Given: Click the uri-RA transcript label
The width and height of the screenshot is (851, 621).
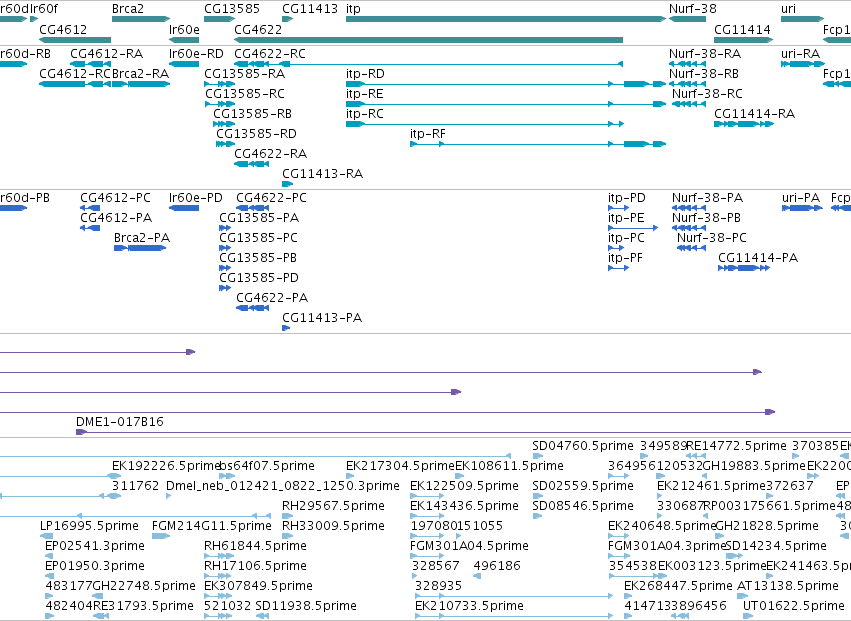Looking at the screenshot, I should pyautogui.click(x=800, y=53).
